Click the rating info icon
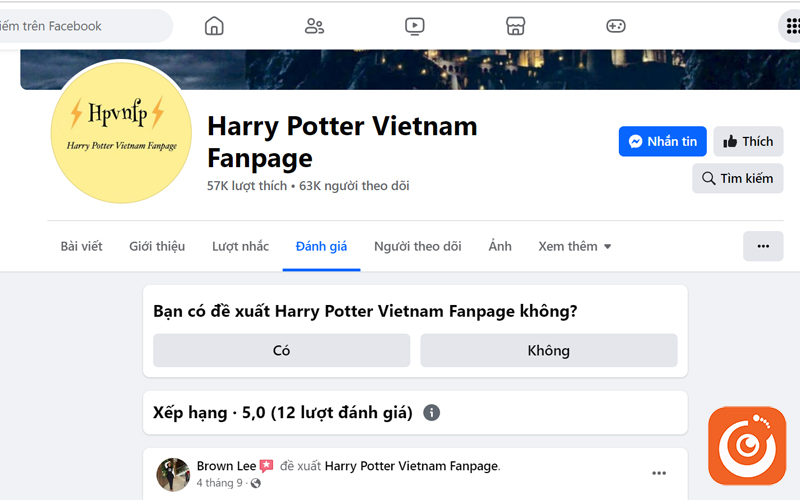The height and width of the screenshot is (500, 800). (432, 412)
